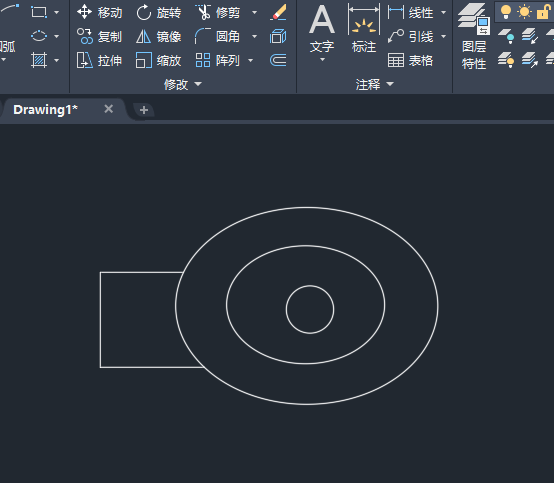Select the Move (移动) tool

[100, 12]
